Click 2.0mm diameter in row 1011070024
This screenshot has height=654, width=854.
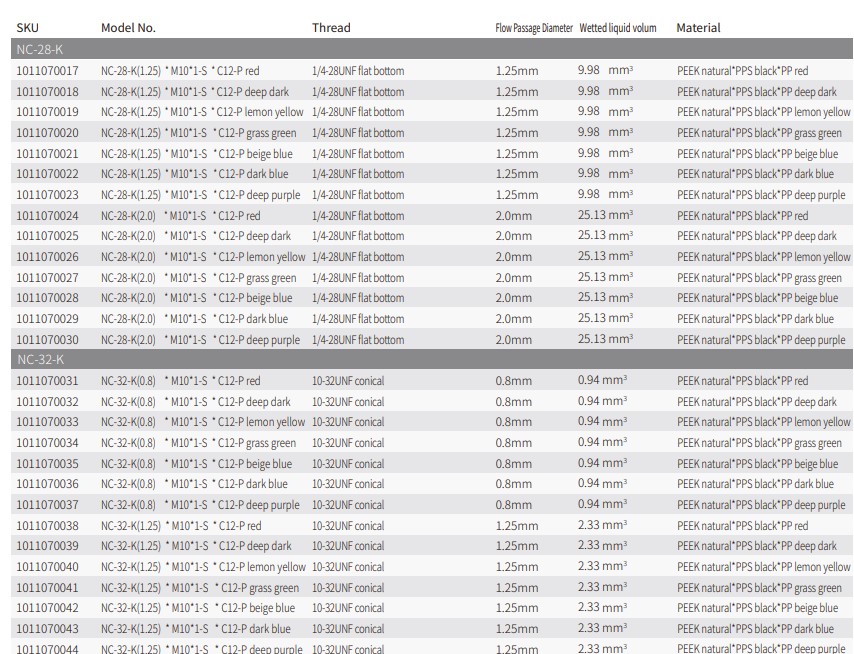point(514,216)
